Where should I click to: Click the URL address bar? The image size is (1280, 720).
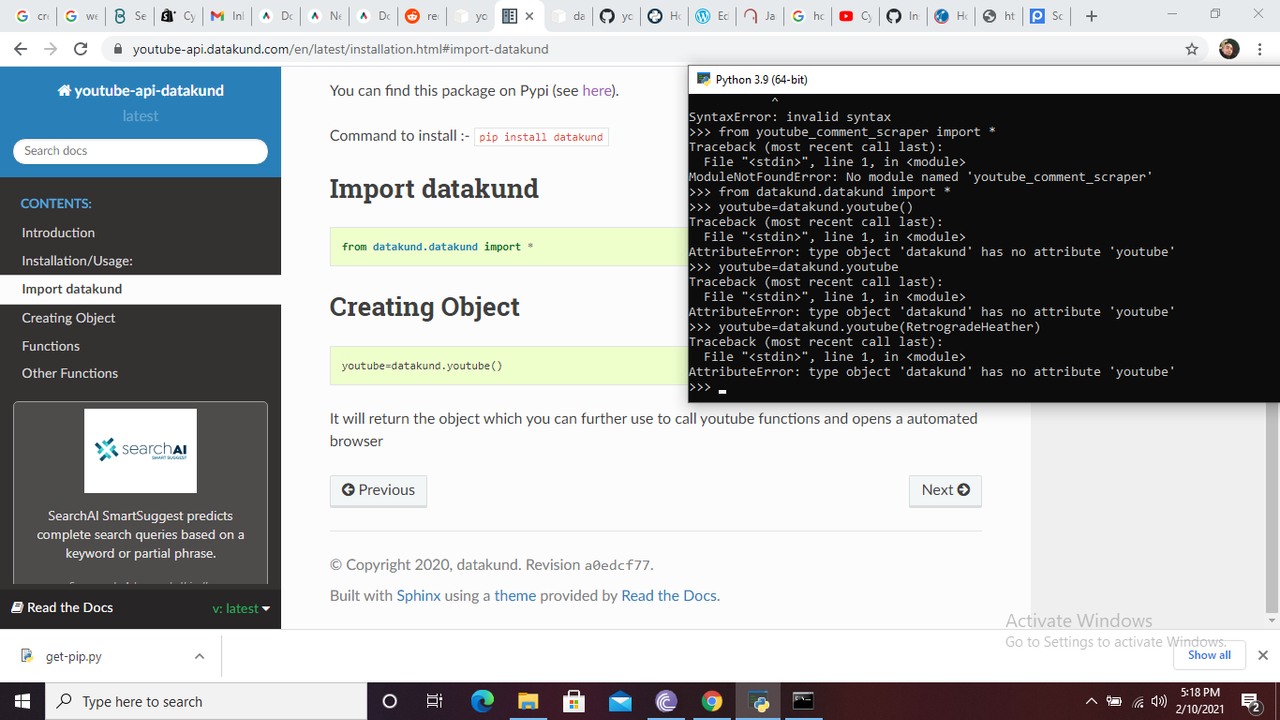640,49
